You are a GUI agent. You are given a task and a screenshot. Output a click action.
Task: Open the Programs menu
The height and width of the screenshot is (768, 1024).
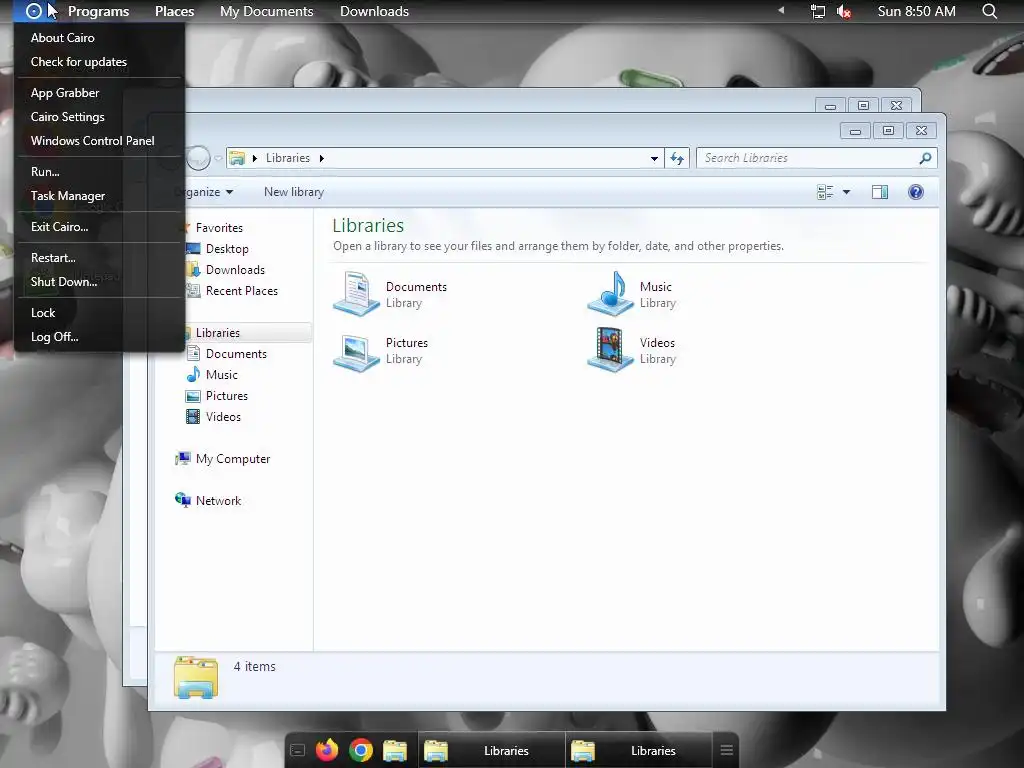(99, 11)
